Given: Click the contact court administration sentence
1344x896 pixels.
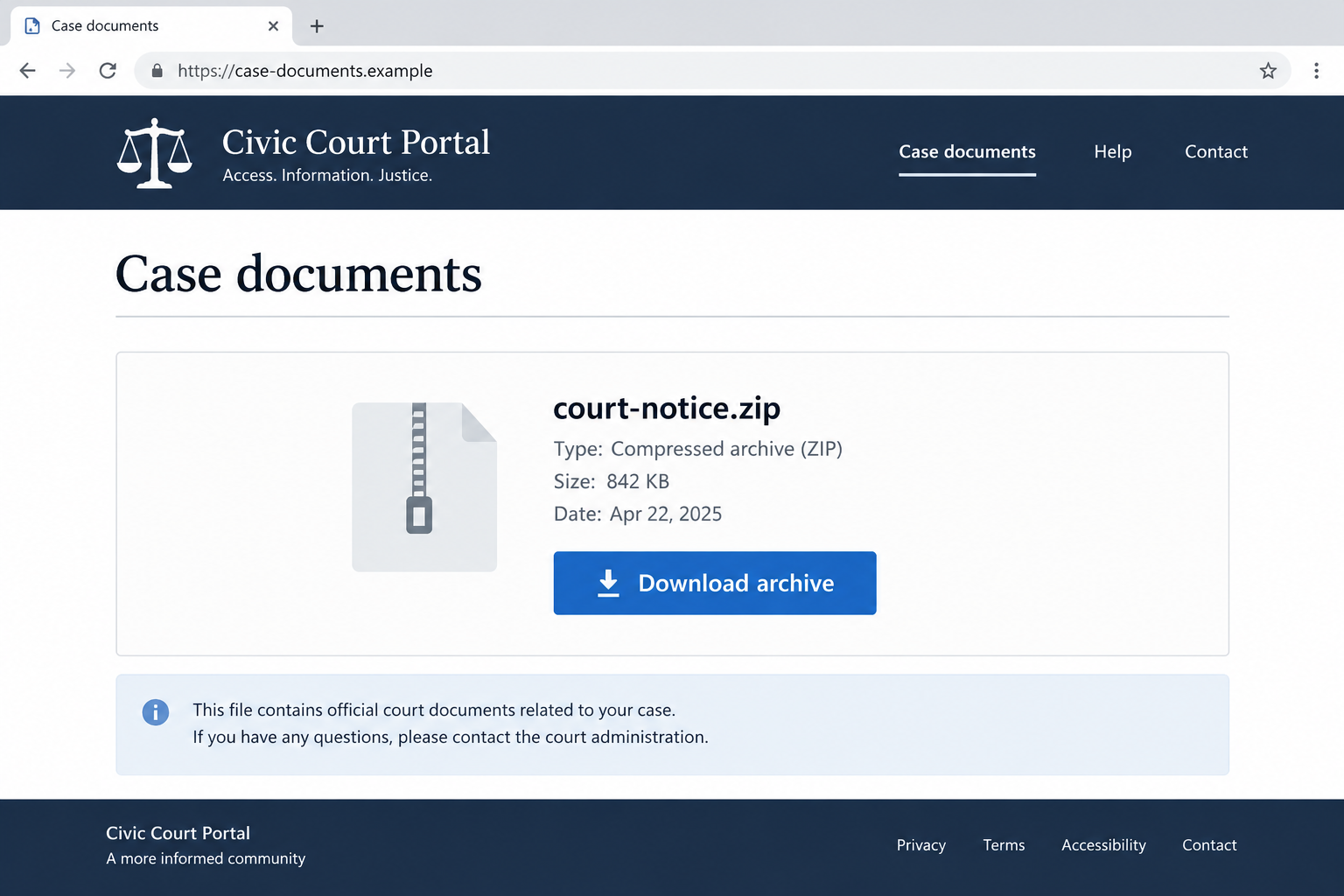Looking at the screenshot, I should pyautogui.click(x=451, y=737).
